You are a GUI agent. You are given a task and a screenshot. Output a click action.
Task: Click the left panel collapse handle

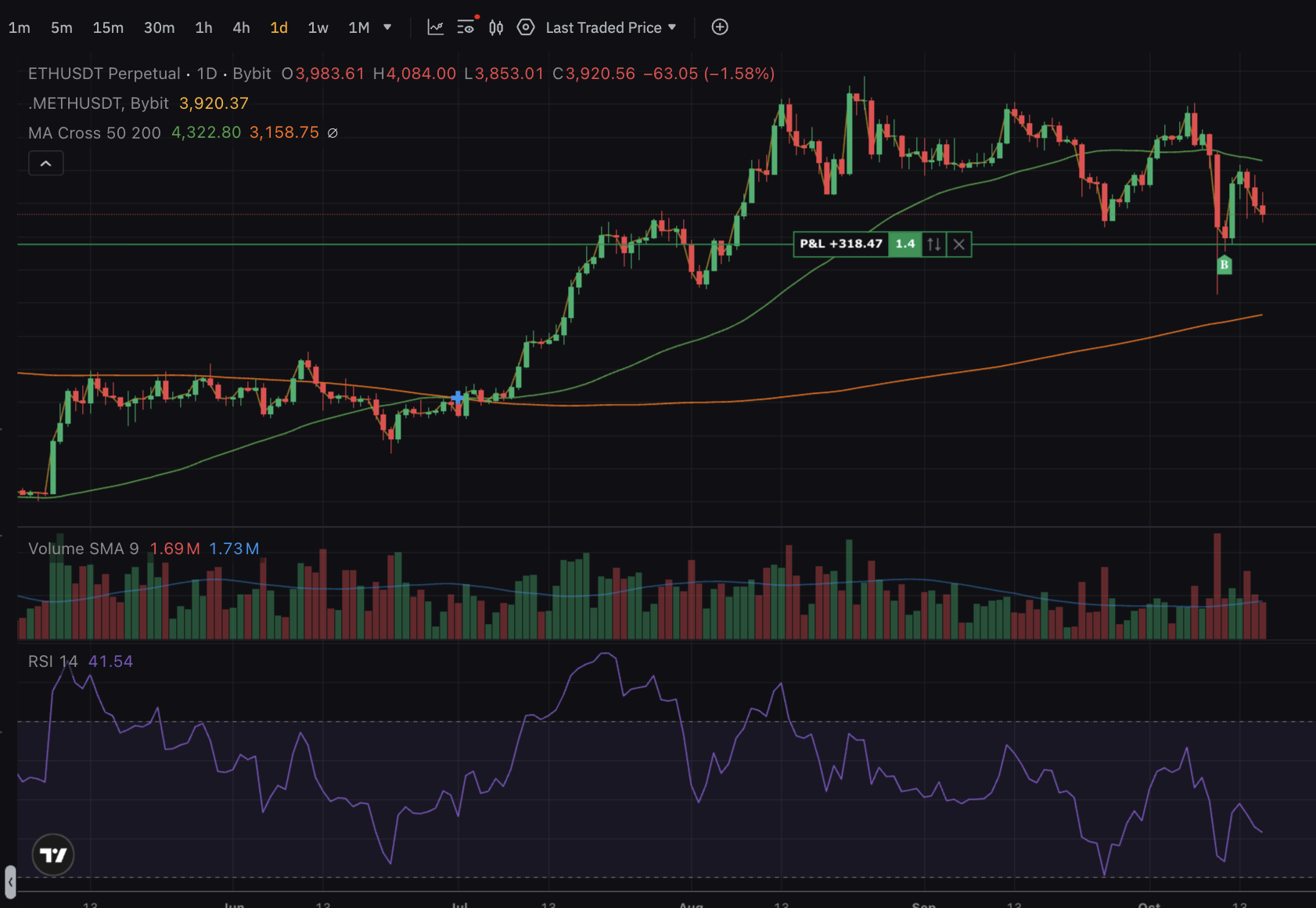point(10,881)
